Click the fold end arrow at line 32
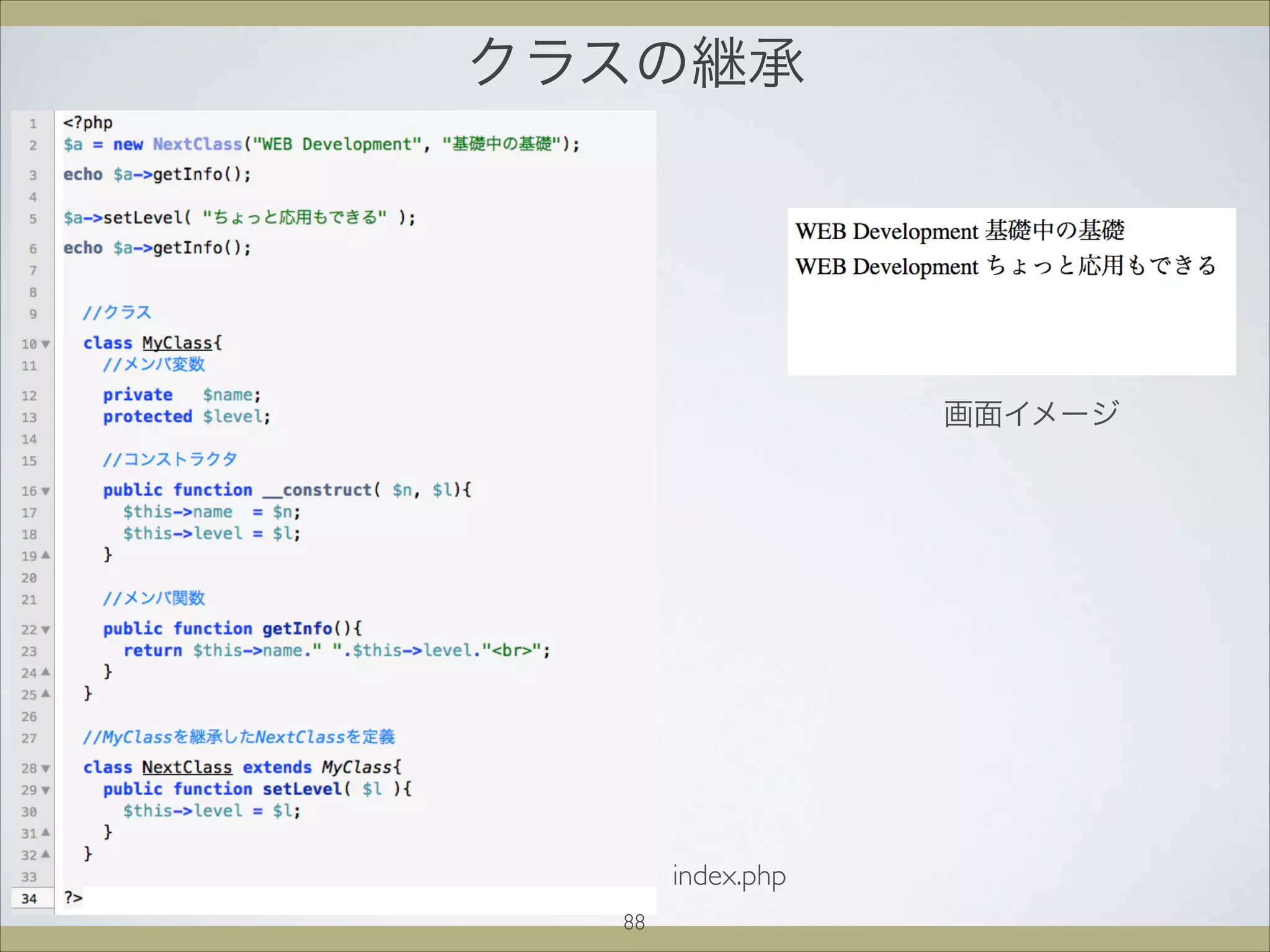 45,854
